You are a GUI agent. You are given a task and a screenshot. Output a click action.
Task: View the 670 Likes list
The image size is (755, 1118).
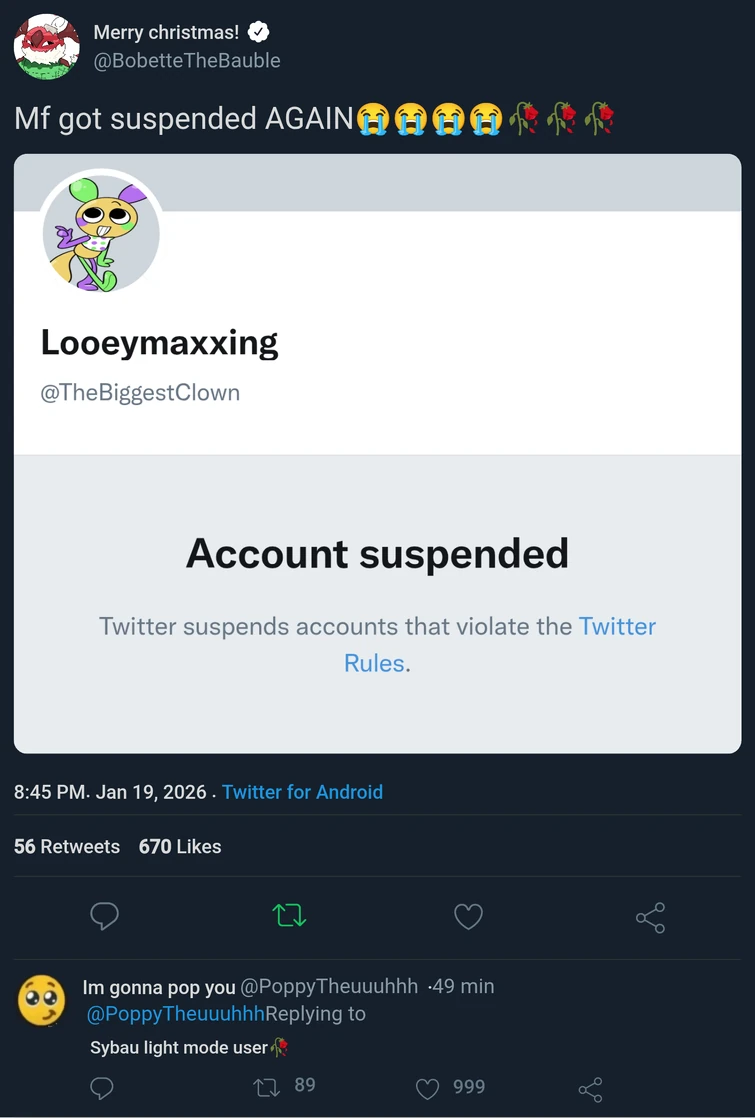point(180,846)
